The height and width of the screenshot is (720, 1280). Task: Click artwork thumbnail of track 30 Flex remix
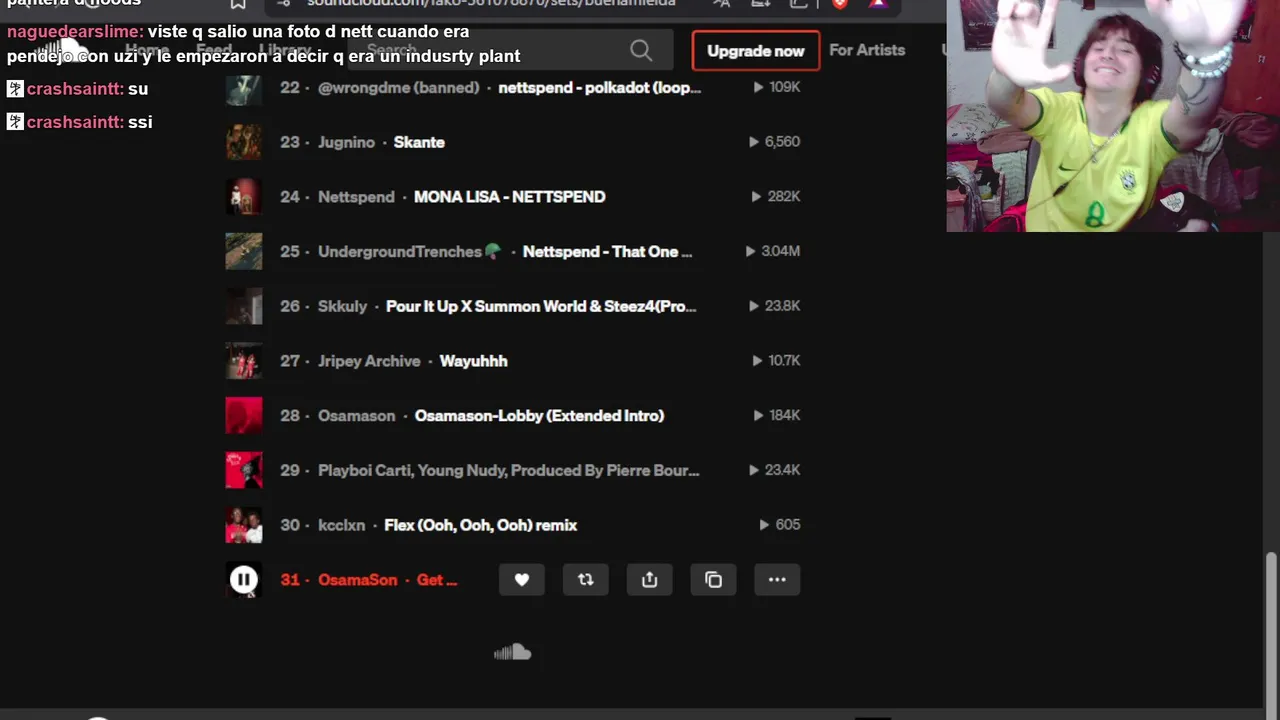point(244,525)
